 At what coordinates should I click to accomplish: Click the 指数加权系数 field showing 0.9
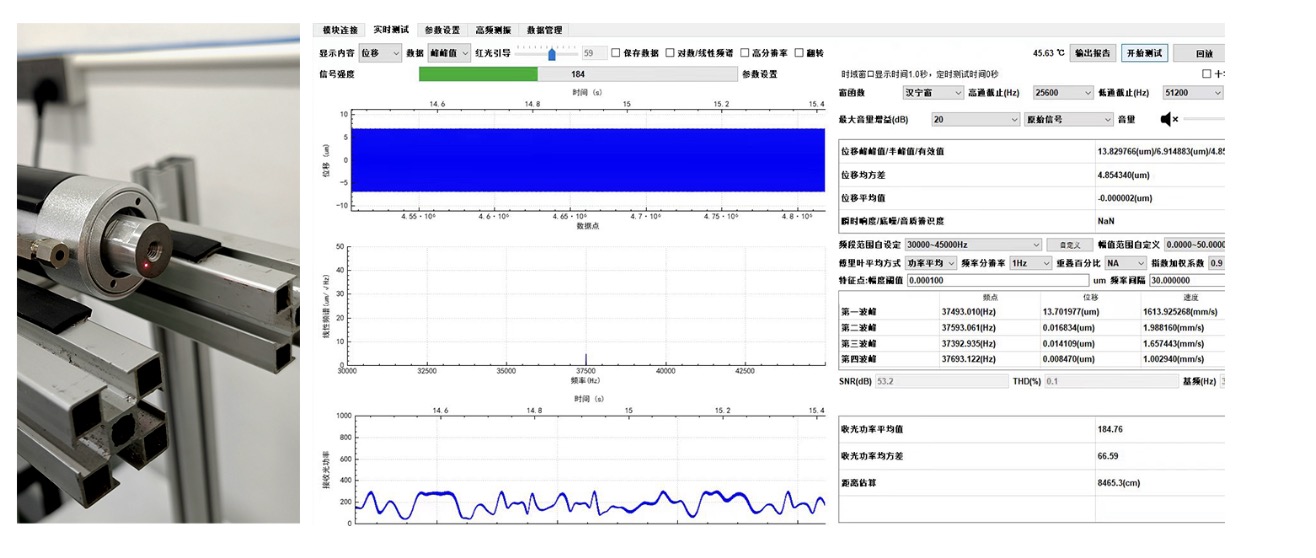click(1216, 263)
